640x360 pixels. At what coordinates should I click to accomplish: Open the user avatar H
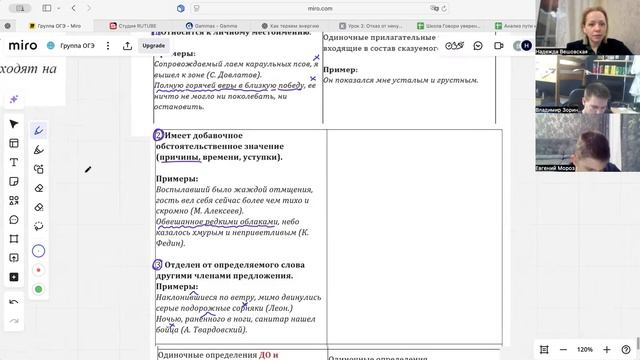(527, 46)
